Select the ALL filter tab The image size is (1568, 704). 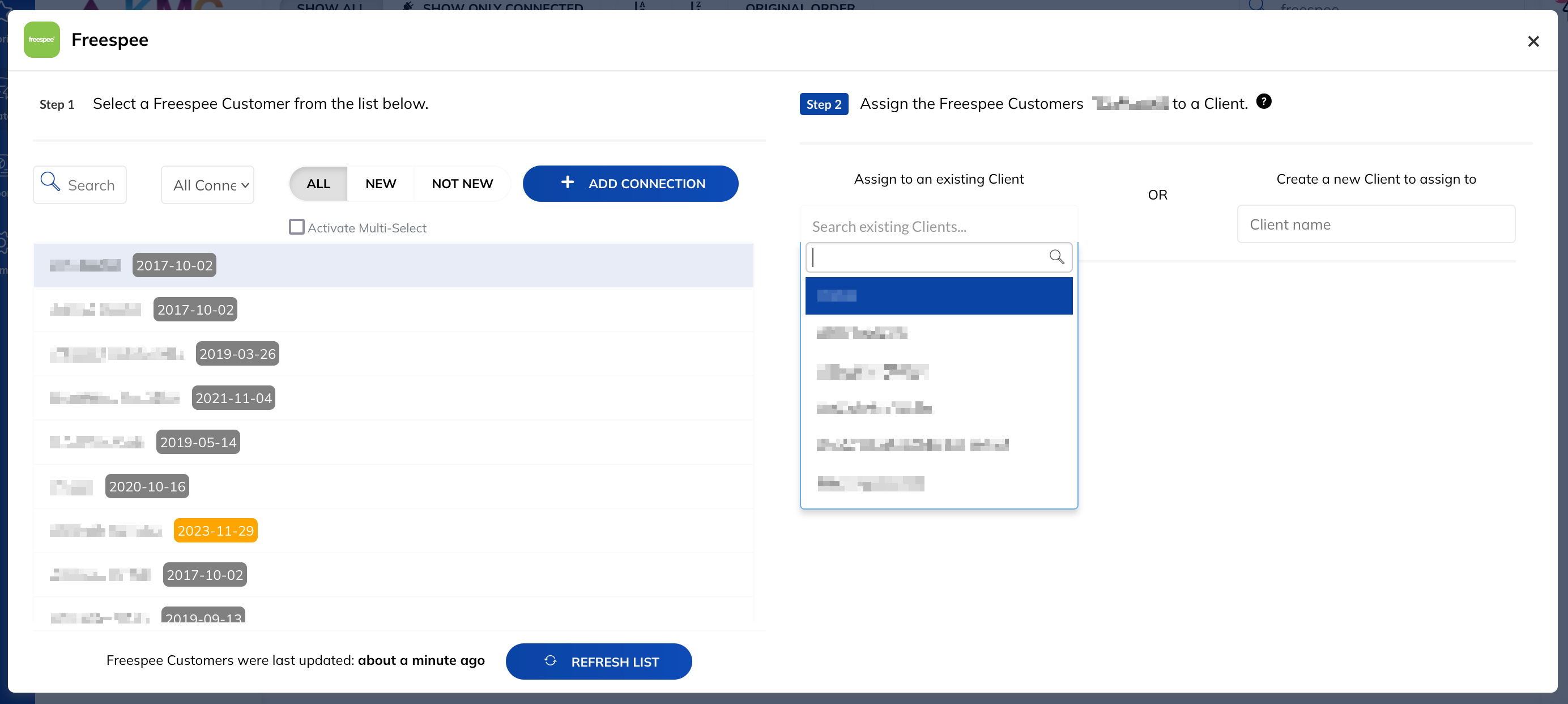tap(318, 183)
